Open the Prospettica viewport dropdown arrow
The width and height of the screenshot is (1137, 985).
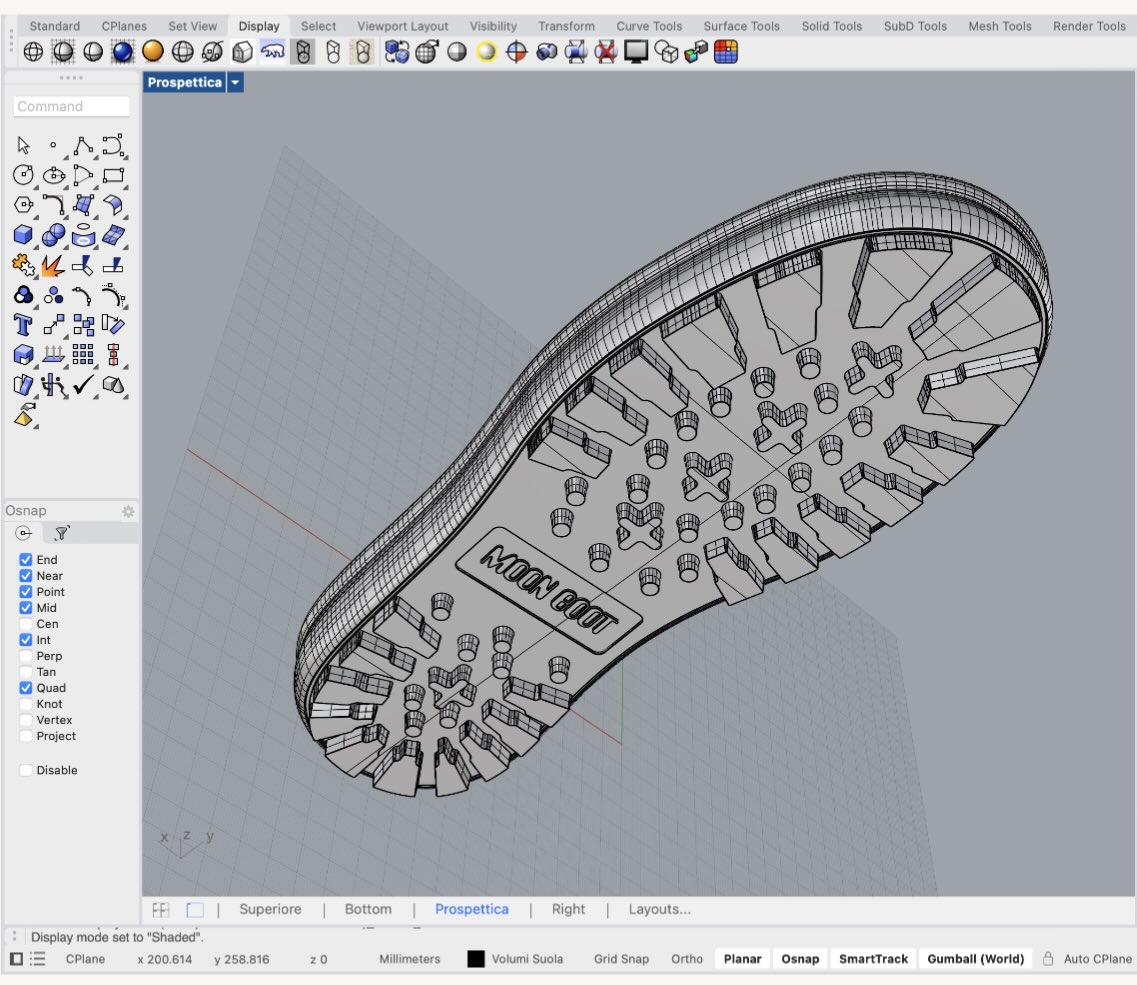[235, 82]
